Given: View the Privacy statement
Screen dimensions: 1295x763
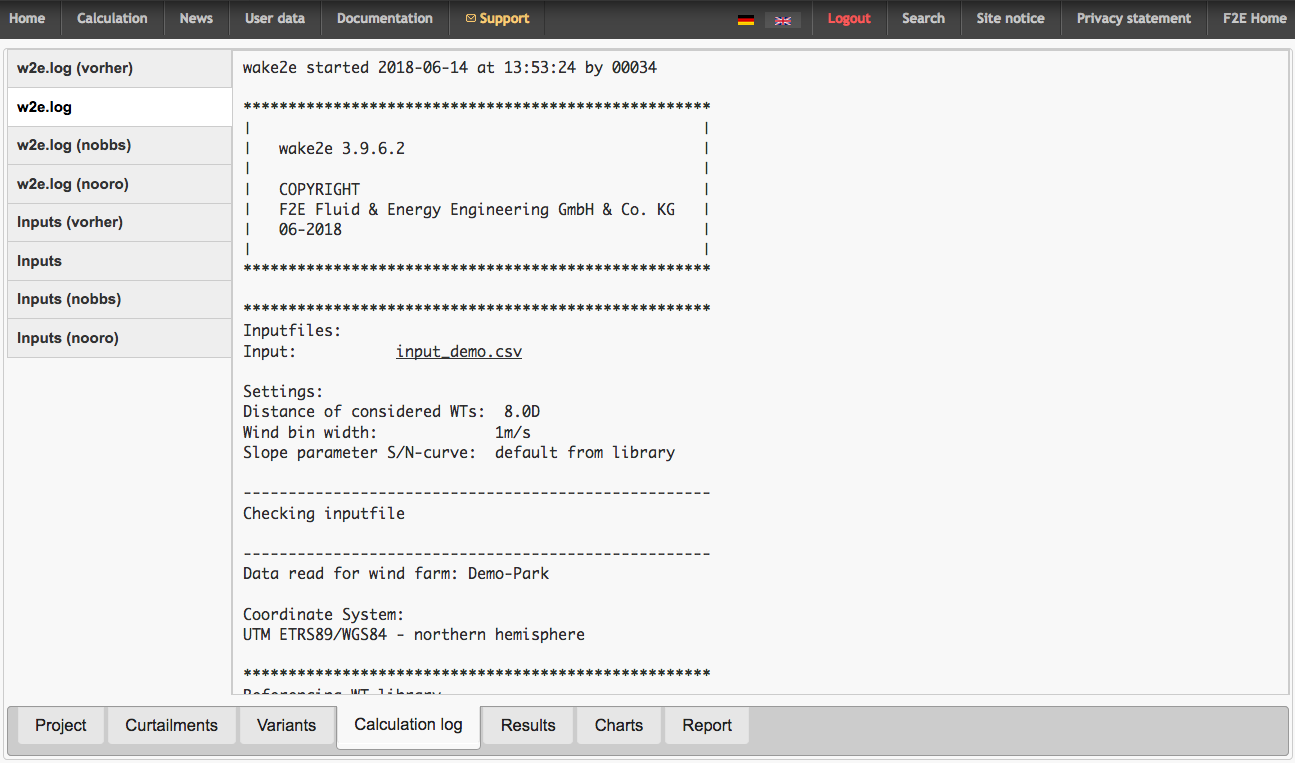Looking at the screenshot, I should [1133, 19].
